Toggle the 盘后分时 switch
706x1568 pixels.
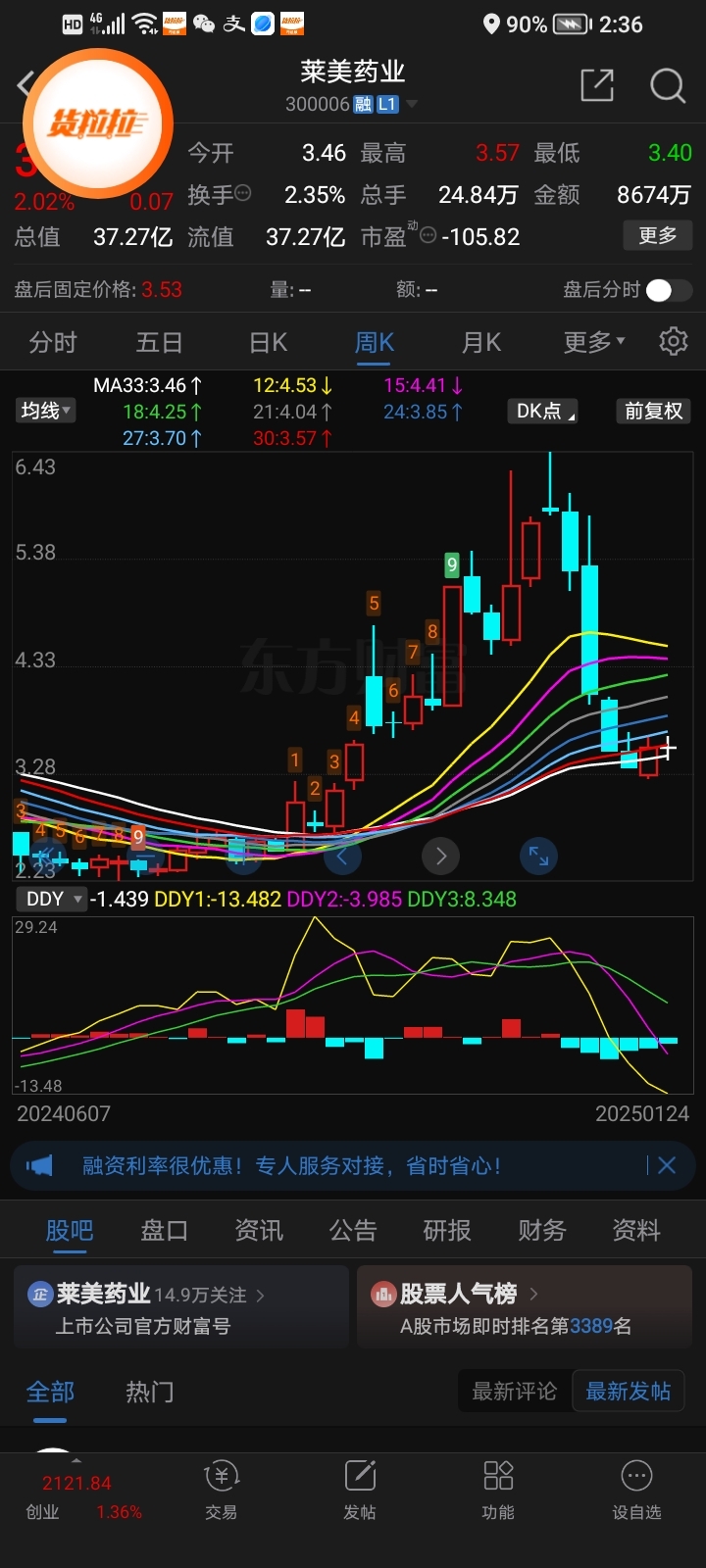coord(670,290)
